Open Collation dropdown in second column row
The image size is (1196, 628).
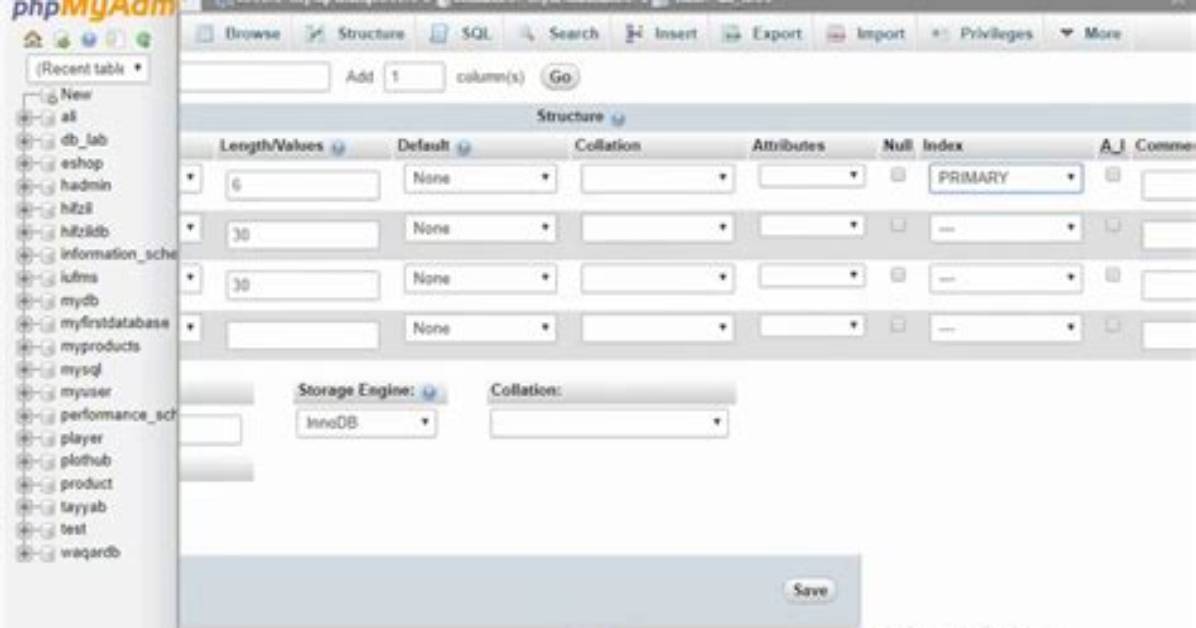[x=657, y=228]
